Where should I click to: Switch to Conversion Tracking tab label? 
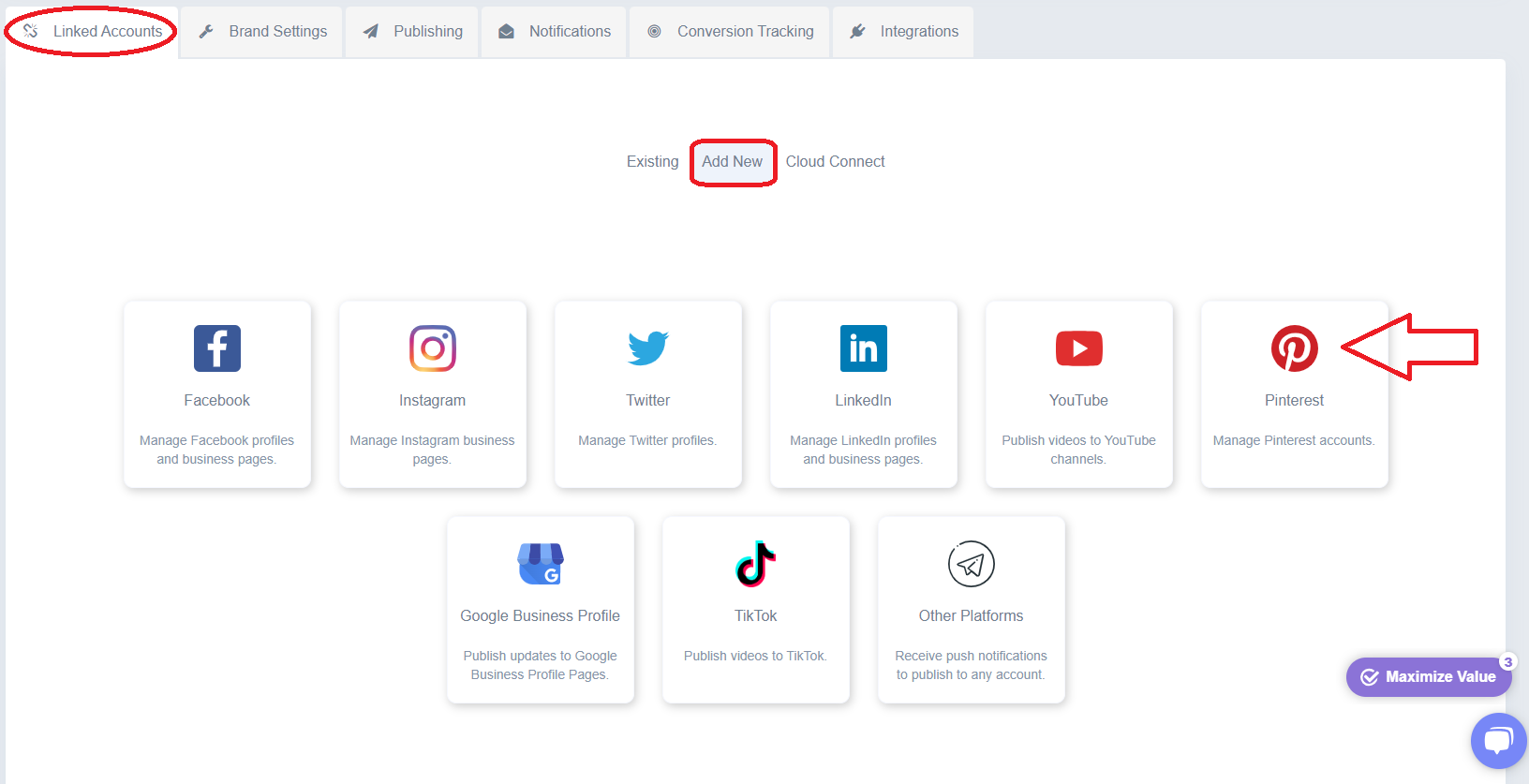coord(746,32)
